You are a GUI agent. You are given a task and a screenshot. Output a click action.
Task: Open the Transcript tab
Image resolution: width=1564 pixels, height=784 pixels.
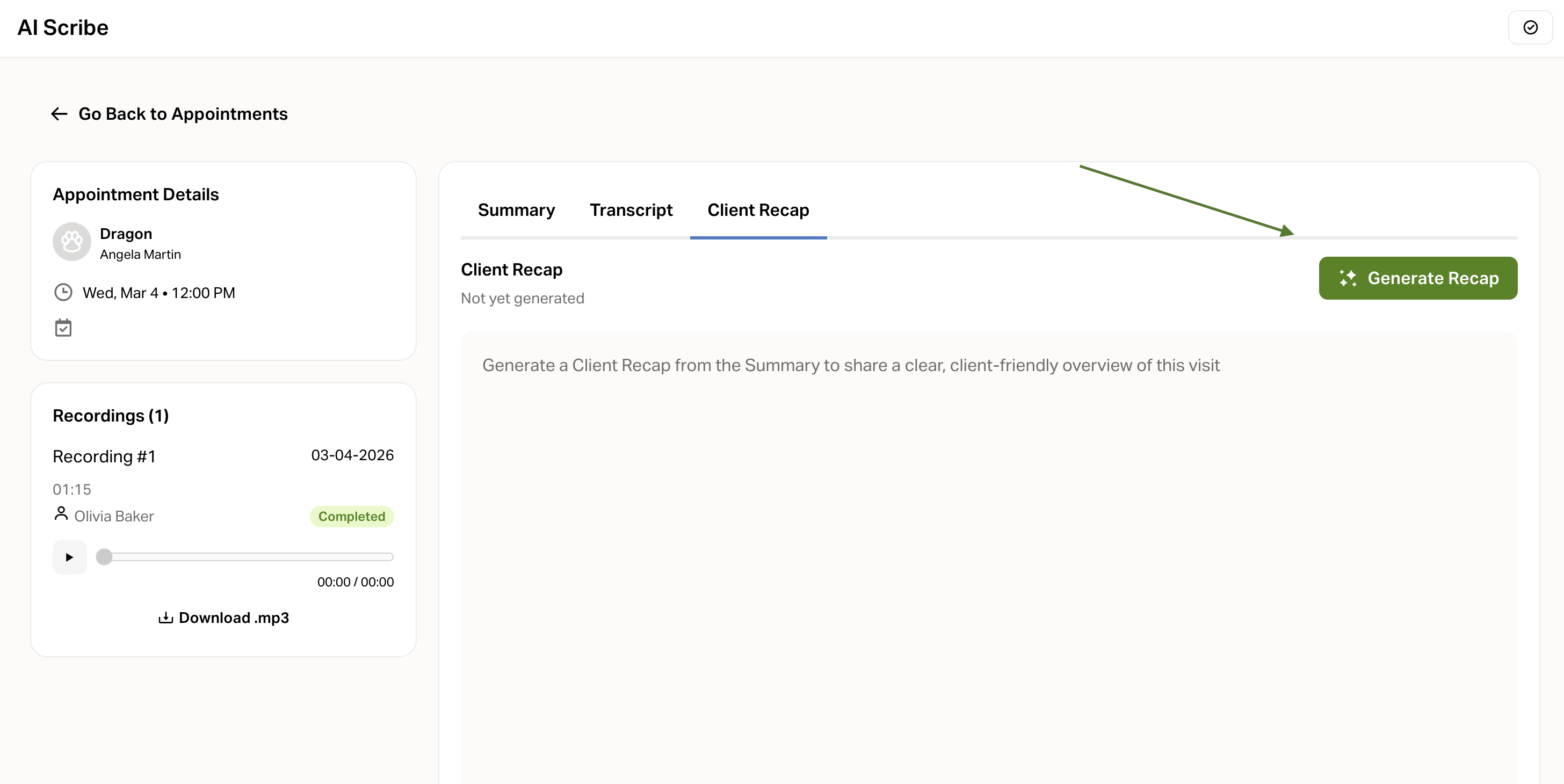(x=631, y=210)
